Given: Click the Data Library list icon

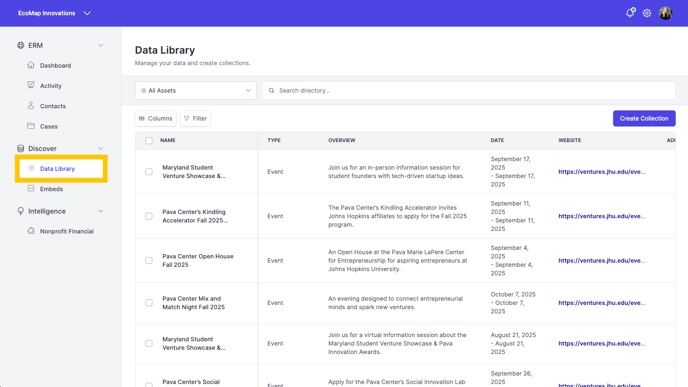Looking at the screenshot, I should coord(31,168).
